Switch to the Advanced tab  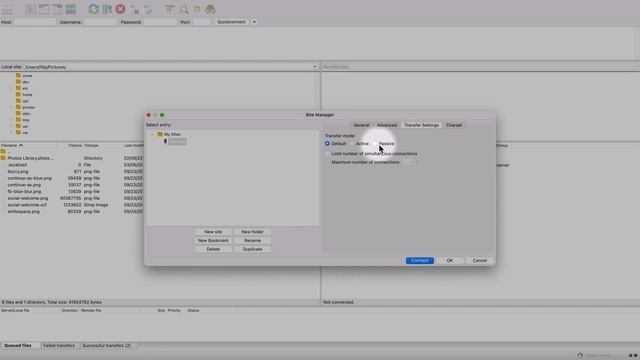387,125
